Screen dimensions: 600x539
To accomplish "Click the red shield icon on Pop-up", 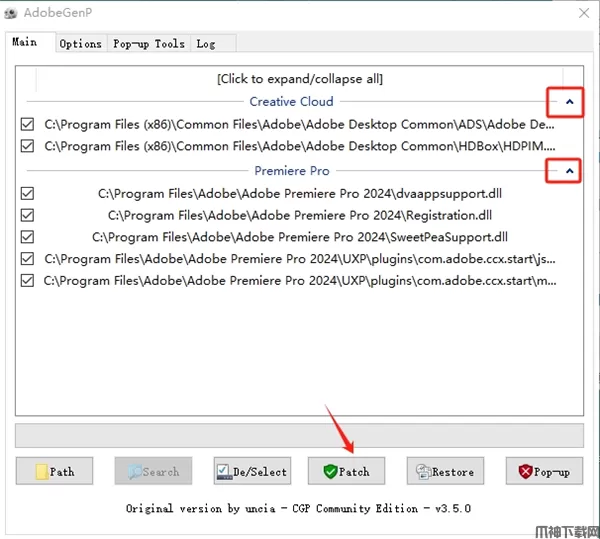I will 525,471.
